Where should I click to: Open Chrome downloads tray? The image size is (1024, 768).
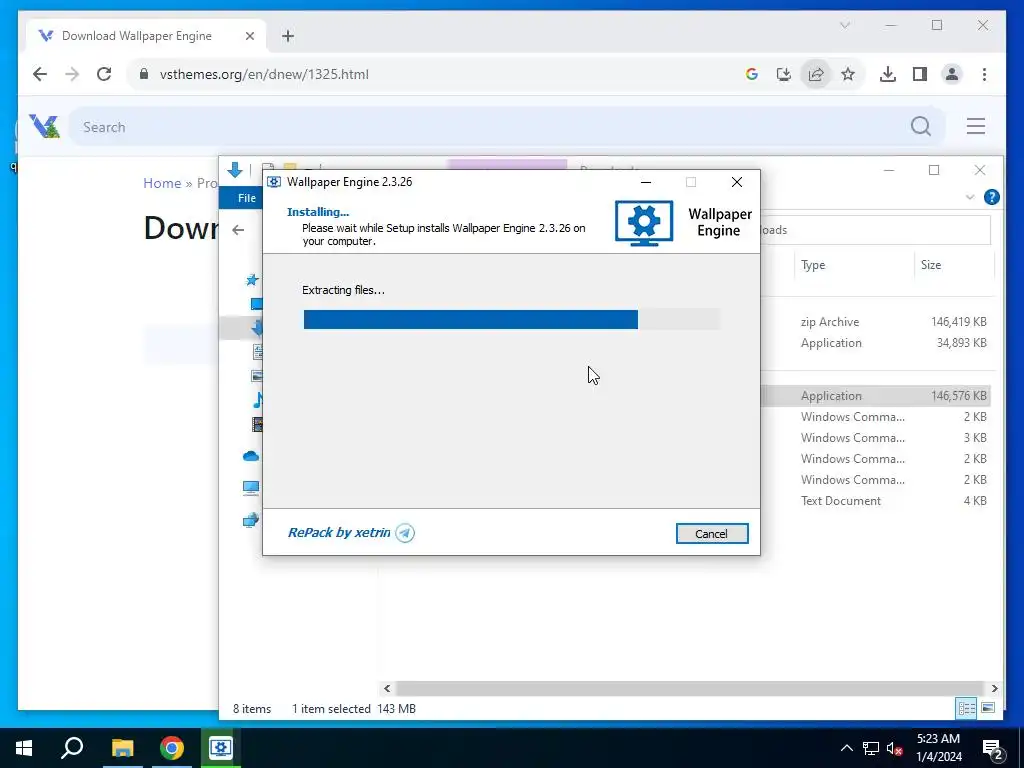point(888,74)
